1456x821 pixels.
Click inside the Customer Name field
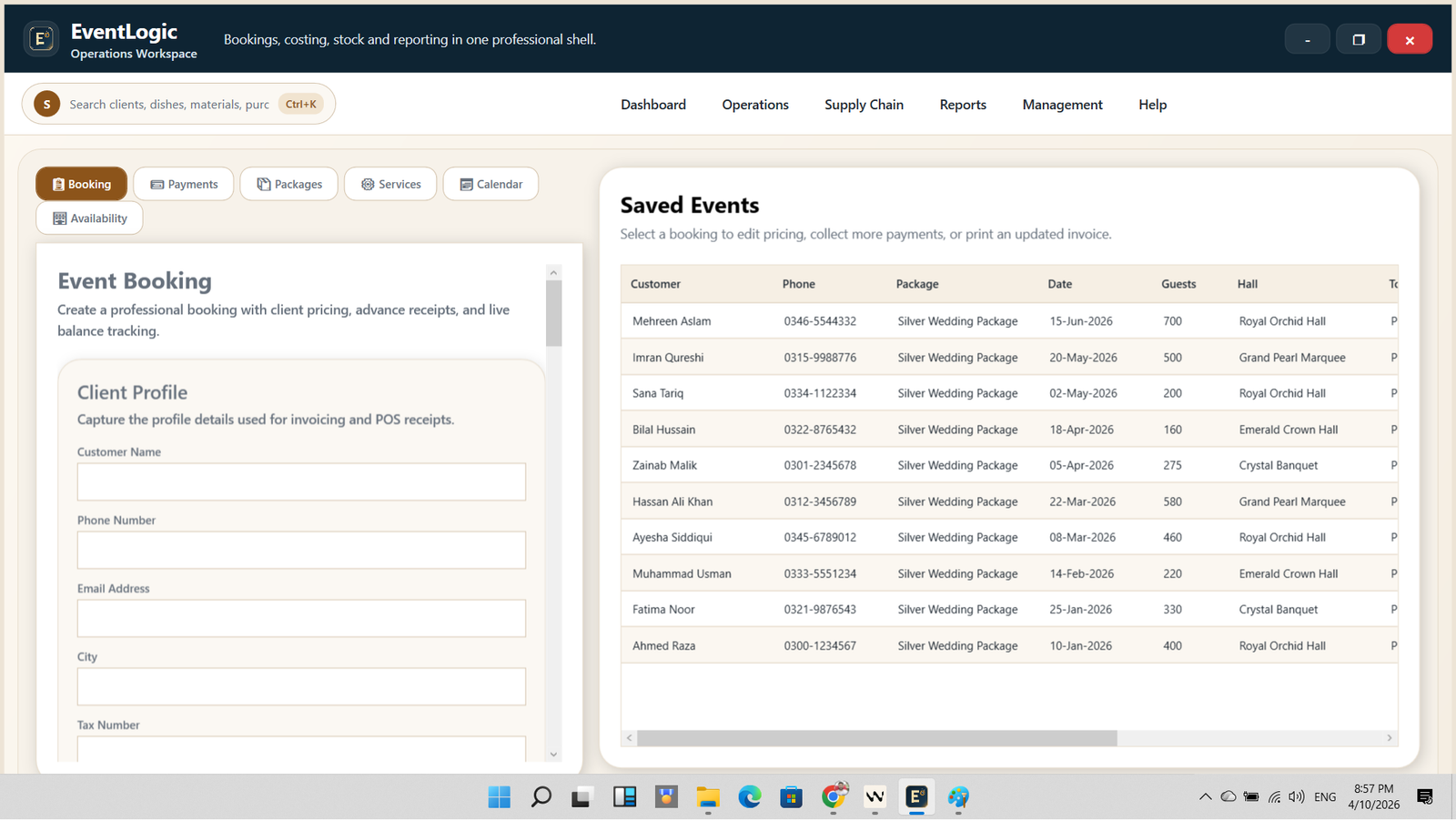(x=300, y=481)
